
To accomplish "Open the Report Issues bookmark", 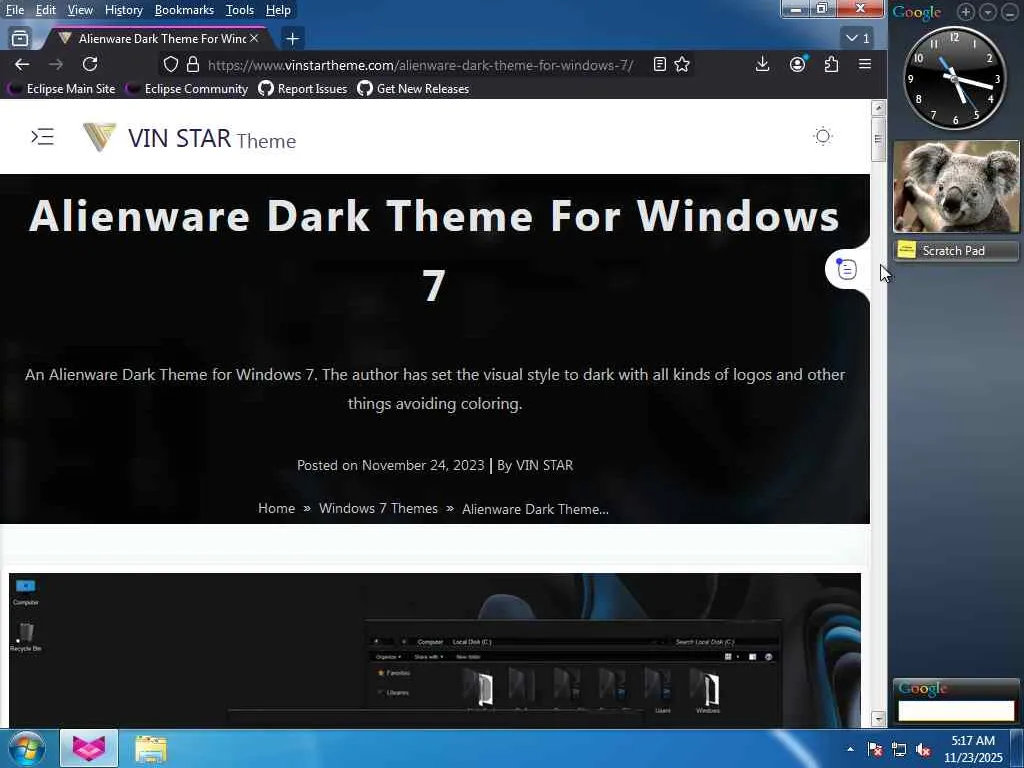I will (303, 89).
